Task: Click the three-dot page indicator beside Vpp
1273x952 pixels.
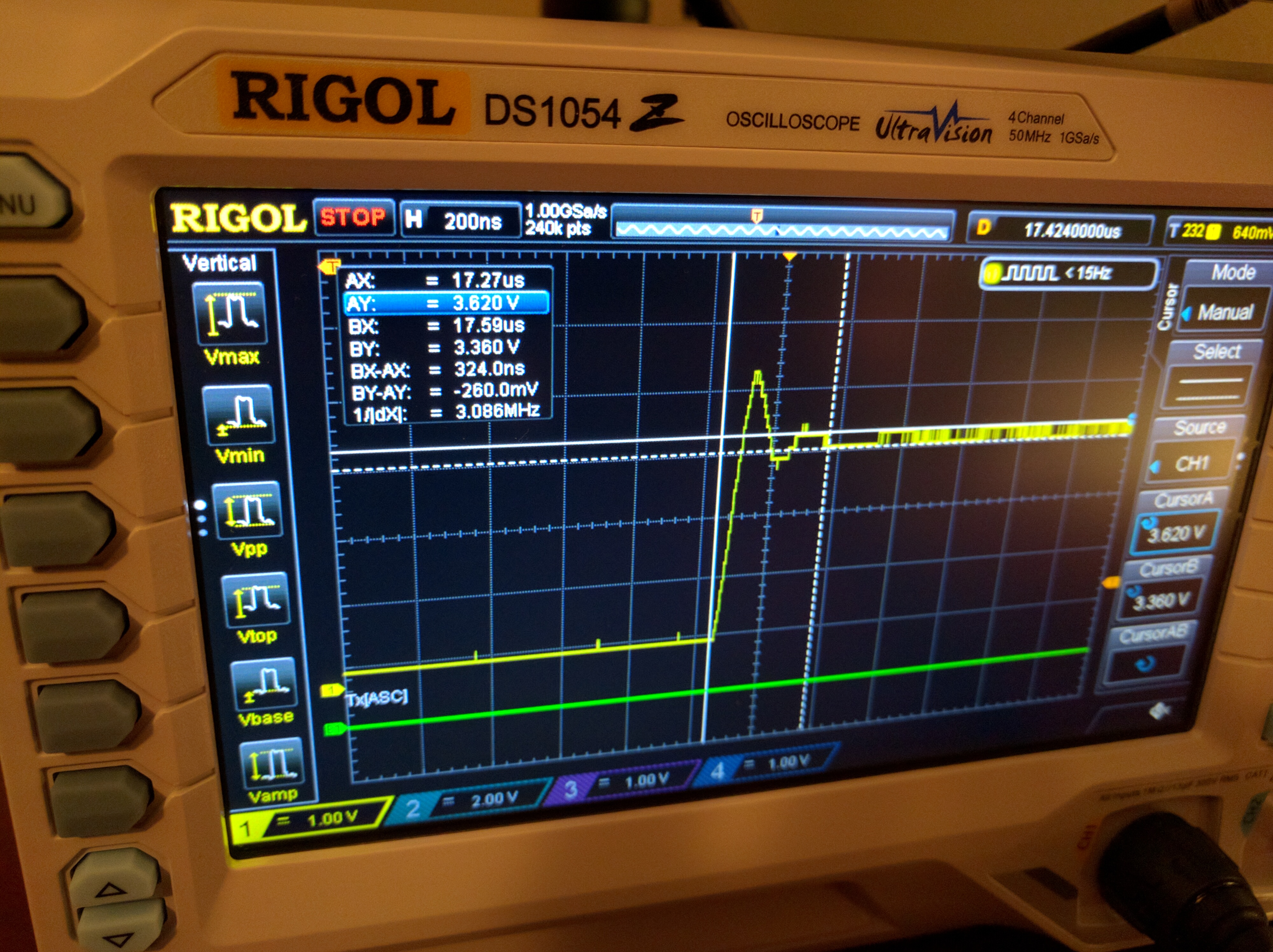Action: 200,518
